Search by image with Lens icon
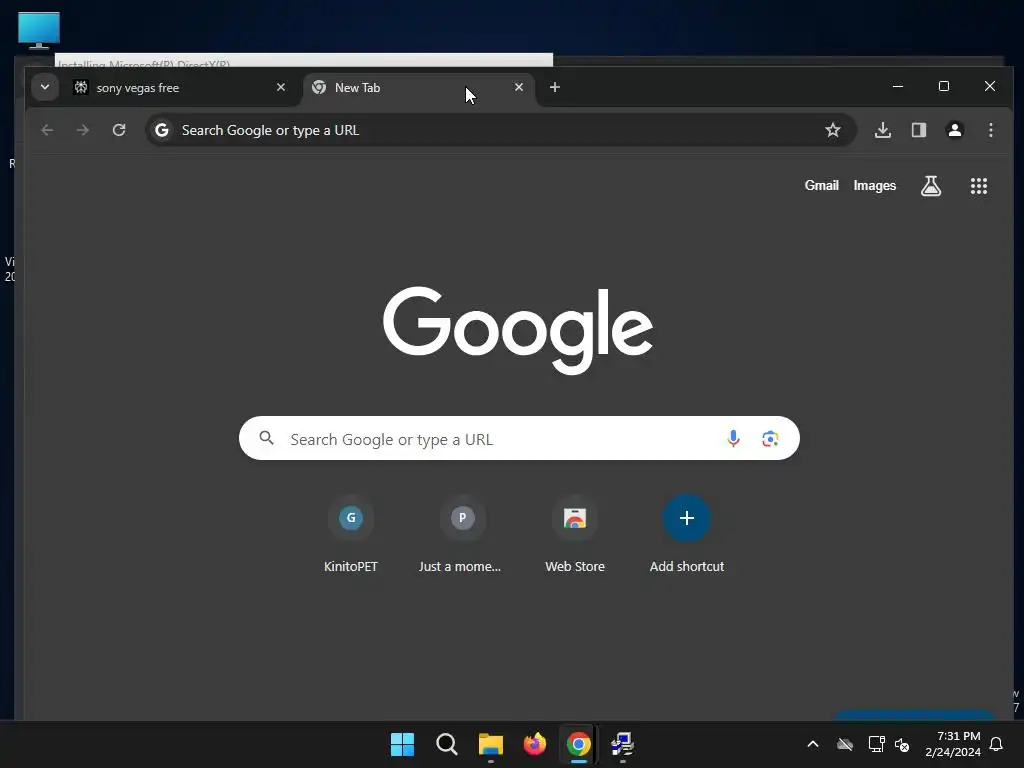The image size is (1024, 768). 770,439
